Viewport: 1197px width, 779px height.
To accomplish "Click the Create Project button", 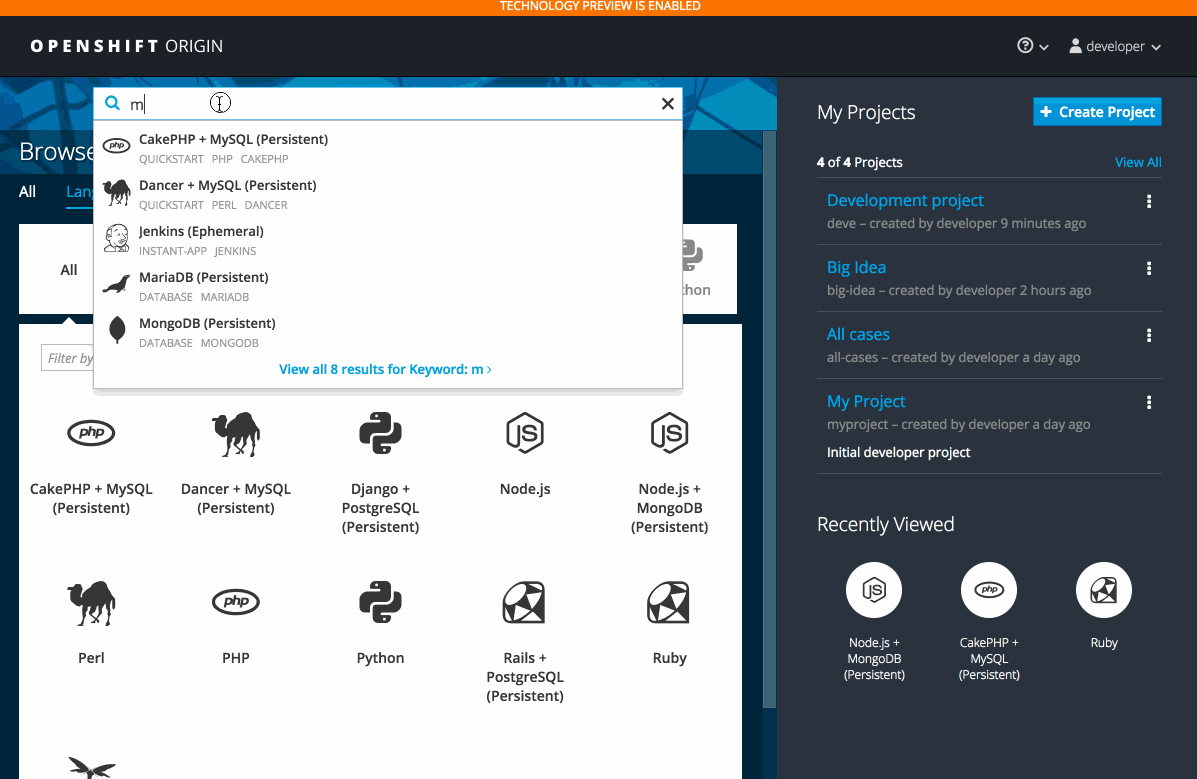I will [x=1096, y=111].
